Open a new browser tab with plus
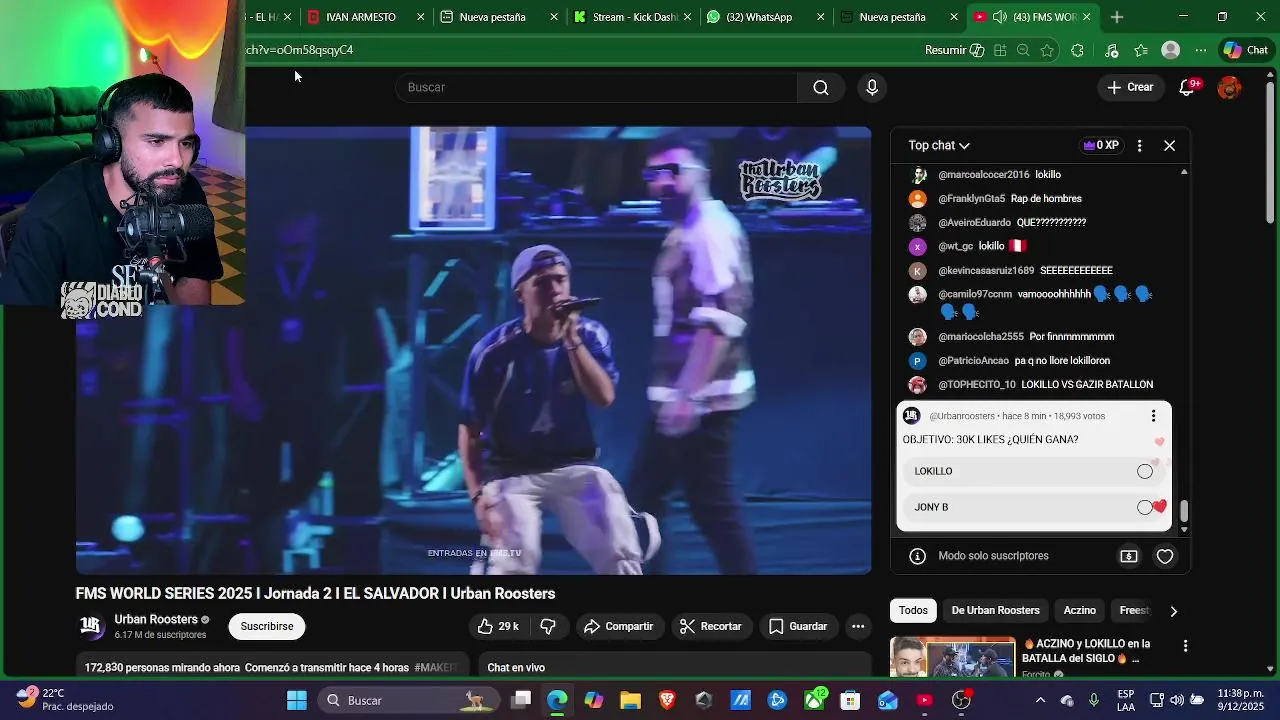The image size is (1280, 720). (1117, 17)
